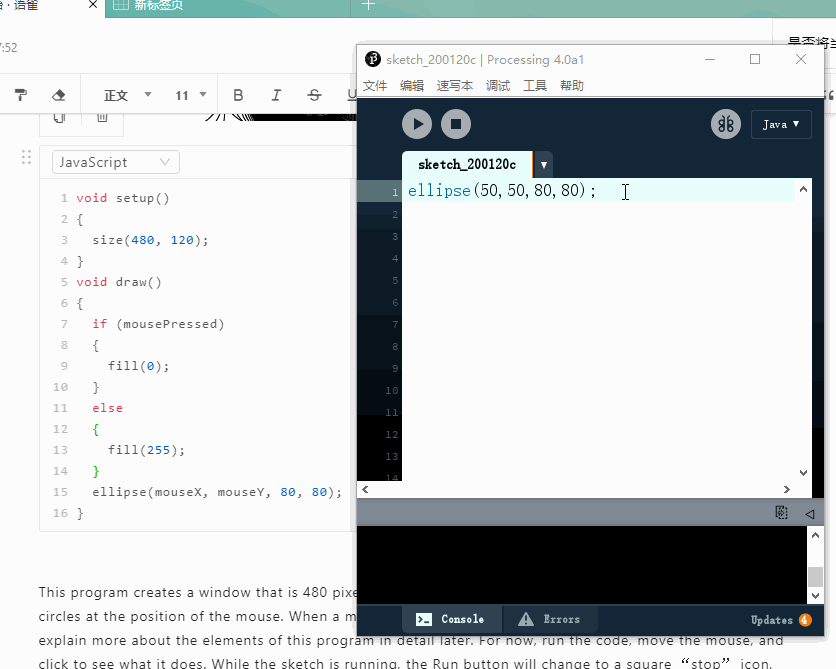Open a new browser tab with plus
Image resolution: width=836 pixels, height=669 pixels.
(368, 5)
